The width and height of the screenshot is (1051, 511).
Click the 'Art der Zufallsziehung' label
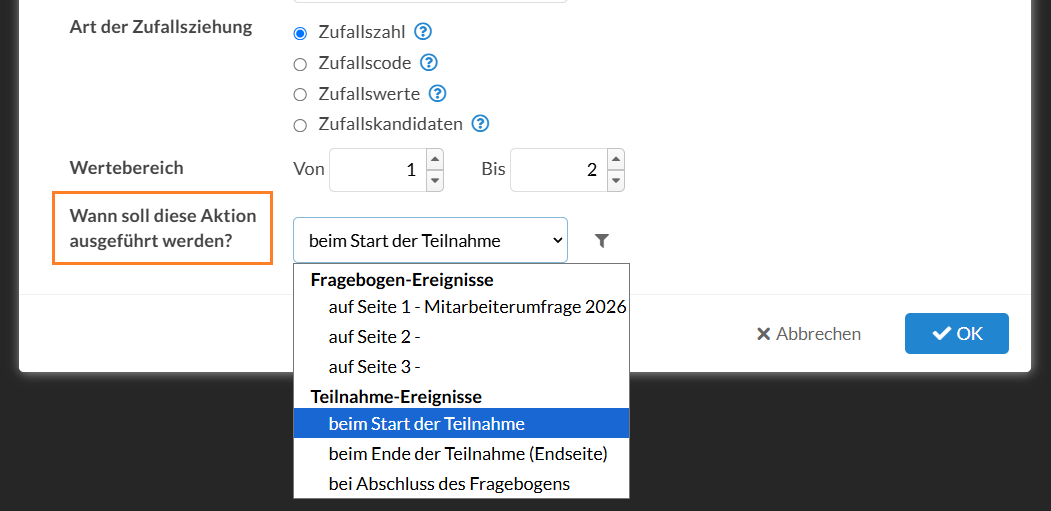coord(161,27)
